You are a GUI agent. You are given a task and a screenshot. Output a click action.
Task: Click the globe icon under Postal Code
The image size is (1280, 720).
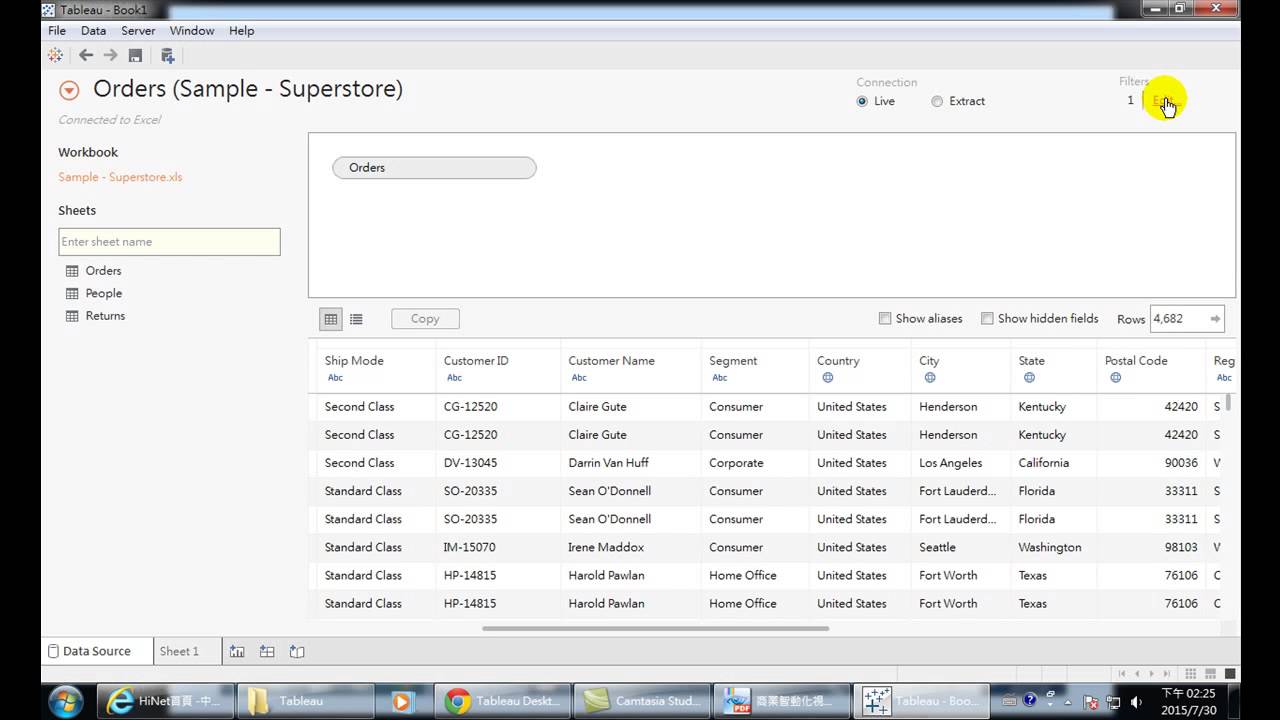click(1115, 377)
